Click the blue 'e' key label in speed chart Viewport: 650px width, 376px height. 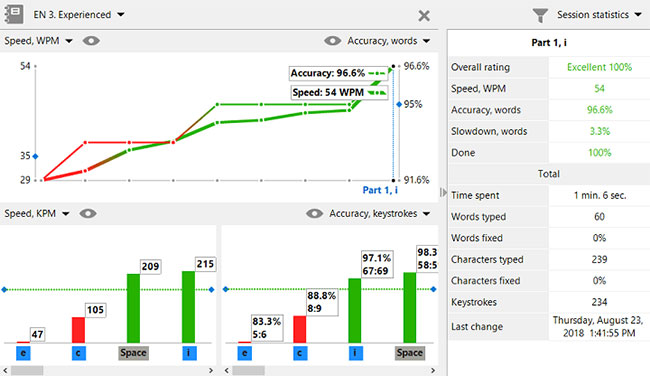pos(24,353)
